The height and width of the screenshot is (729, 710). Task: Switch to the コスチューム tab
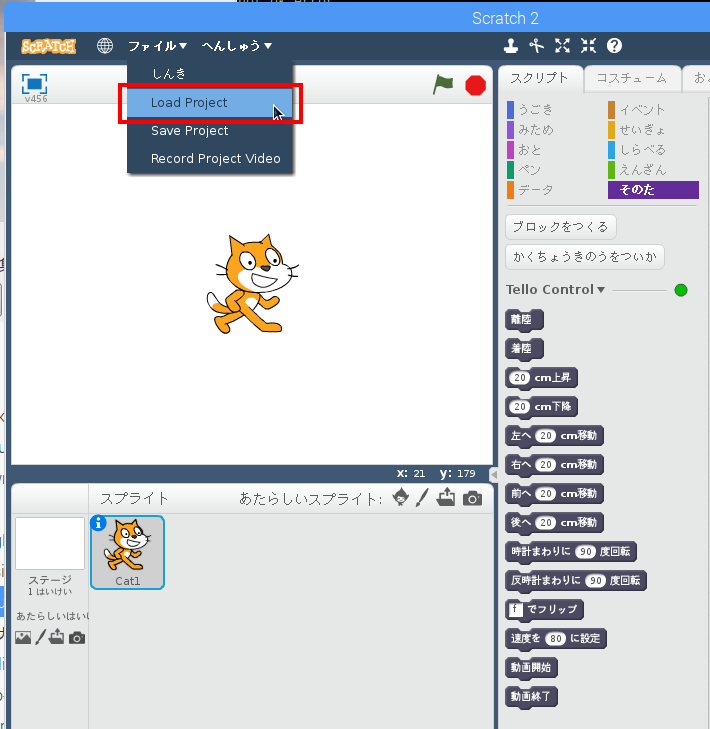point(631,78)
